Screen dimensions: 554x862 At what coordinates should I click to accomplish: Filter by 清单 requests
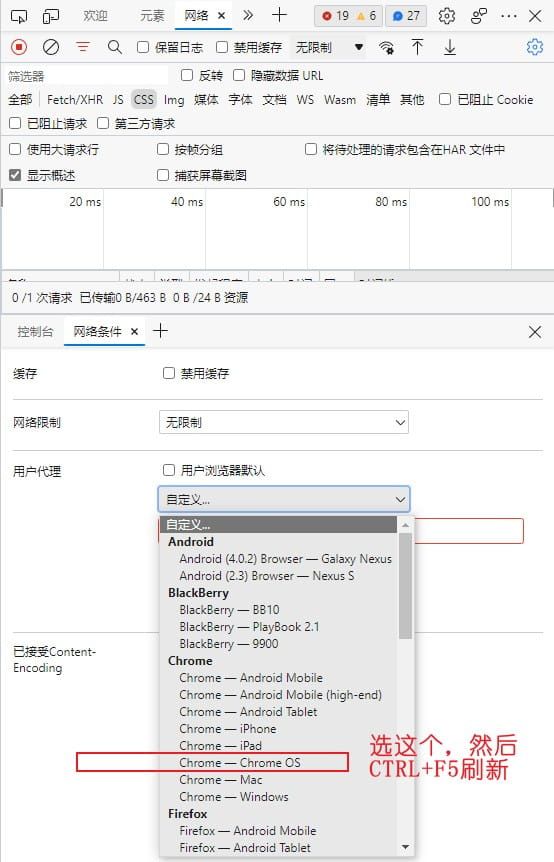378,100
